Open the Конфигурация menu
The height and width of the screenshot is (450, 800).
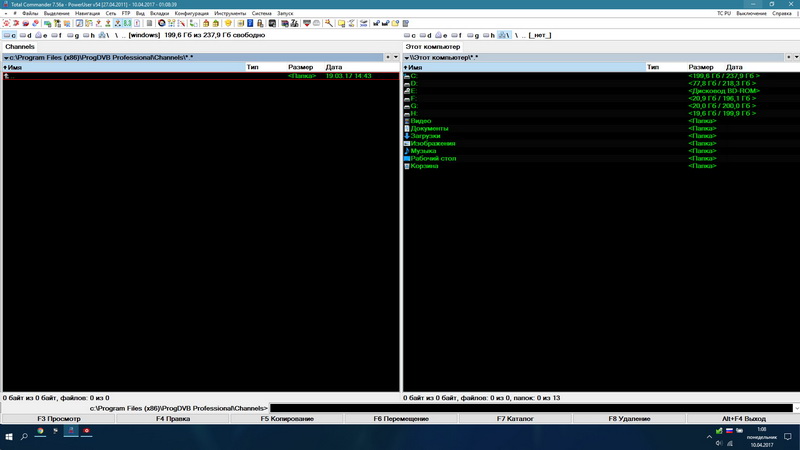point(191,13)
